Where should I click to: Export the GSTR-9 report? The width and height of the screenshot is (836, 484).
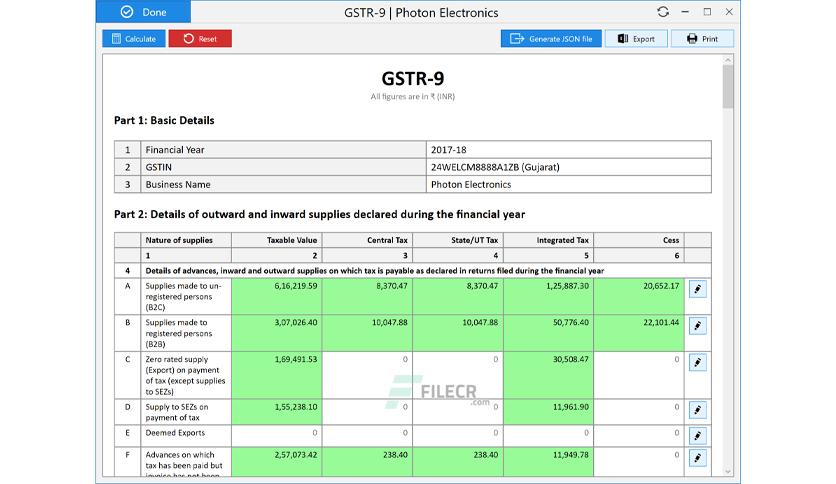tap(636, 39)
